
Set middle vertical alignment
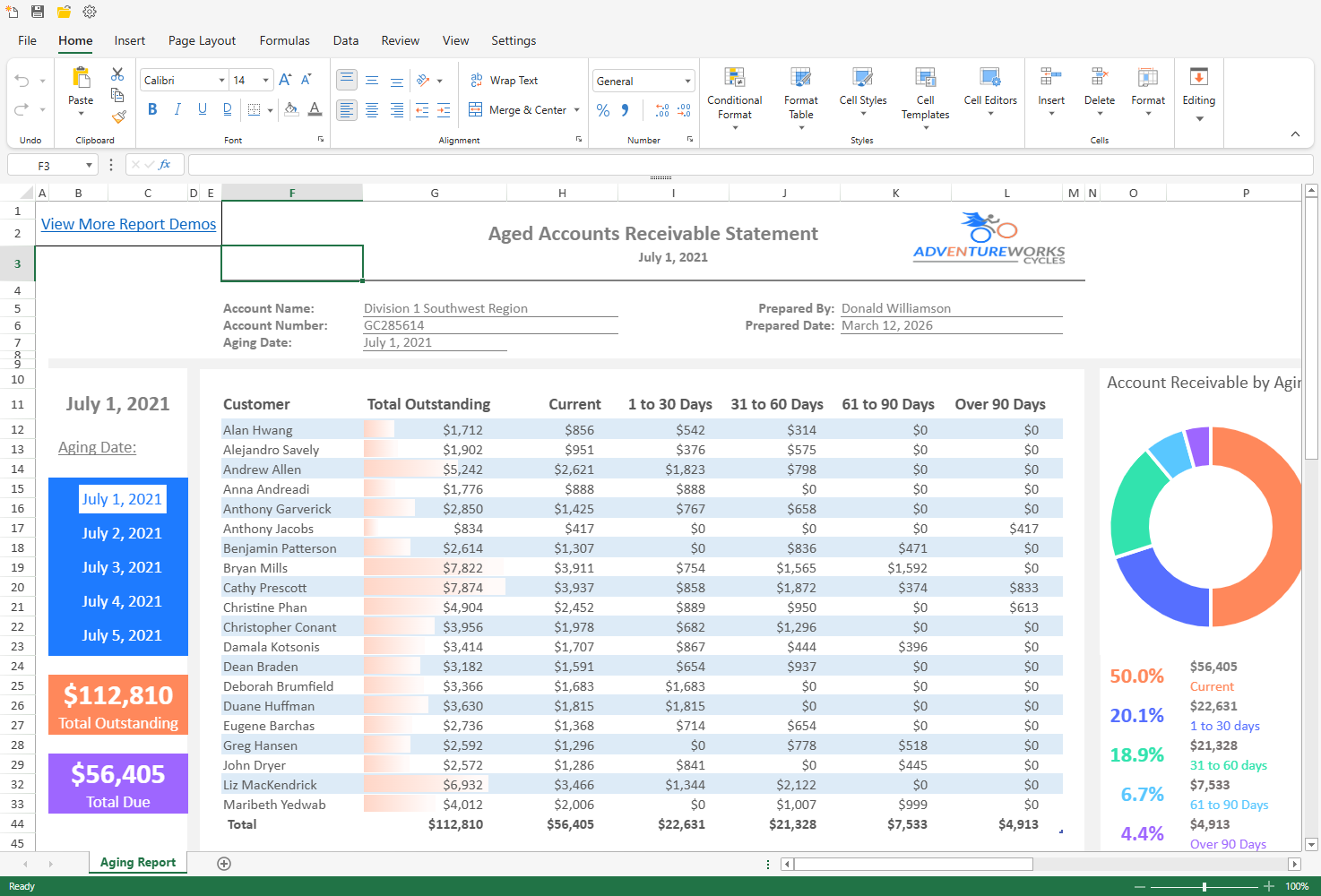tap(372, 80)
